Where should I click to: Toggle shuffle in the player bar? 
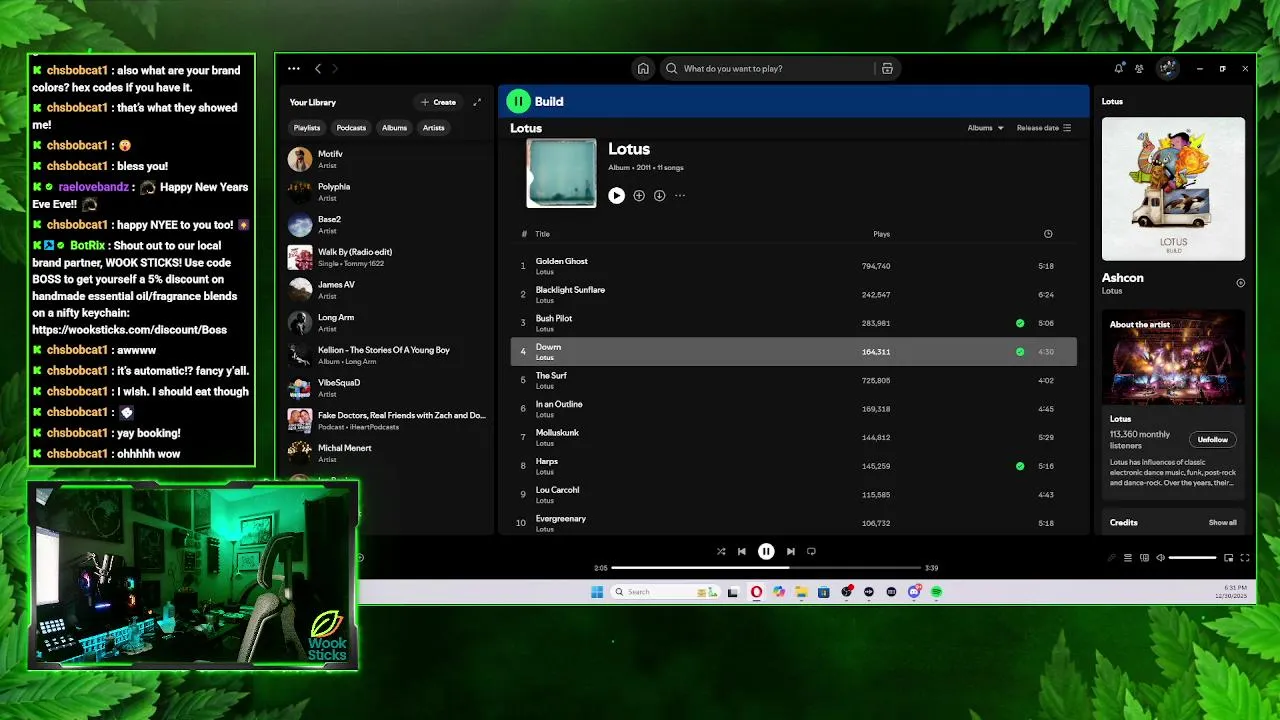coord(721,551)
